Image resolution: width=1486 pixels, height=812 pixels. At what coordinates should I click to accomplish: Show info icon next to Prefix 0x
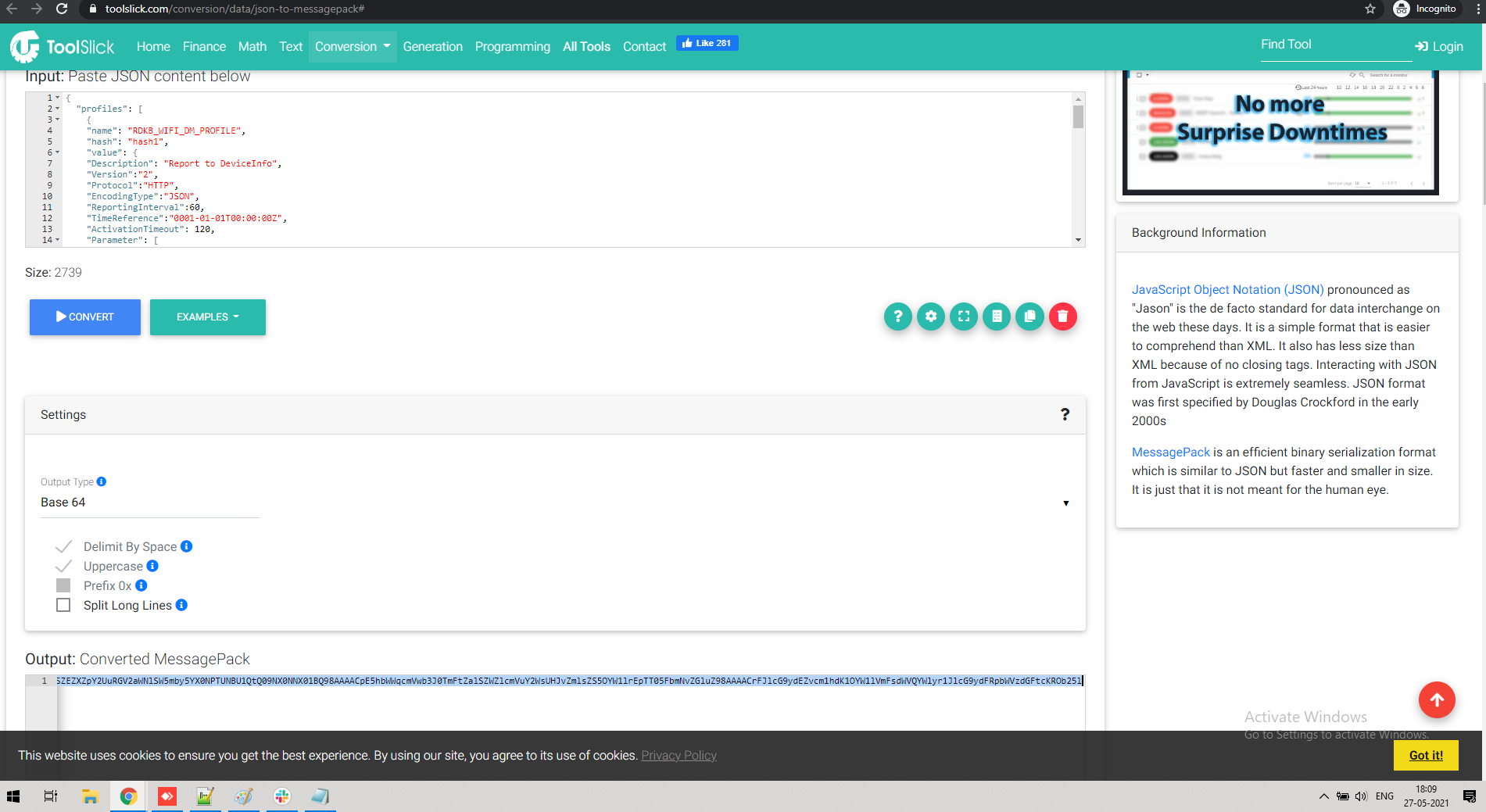point(141,585)
